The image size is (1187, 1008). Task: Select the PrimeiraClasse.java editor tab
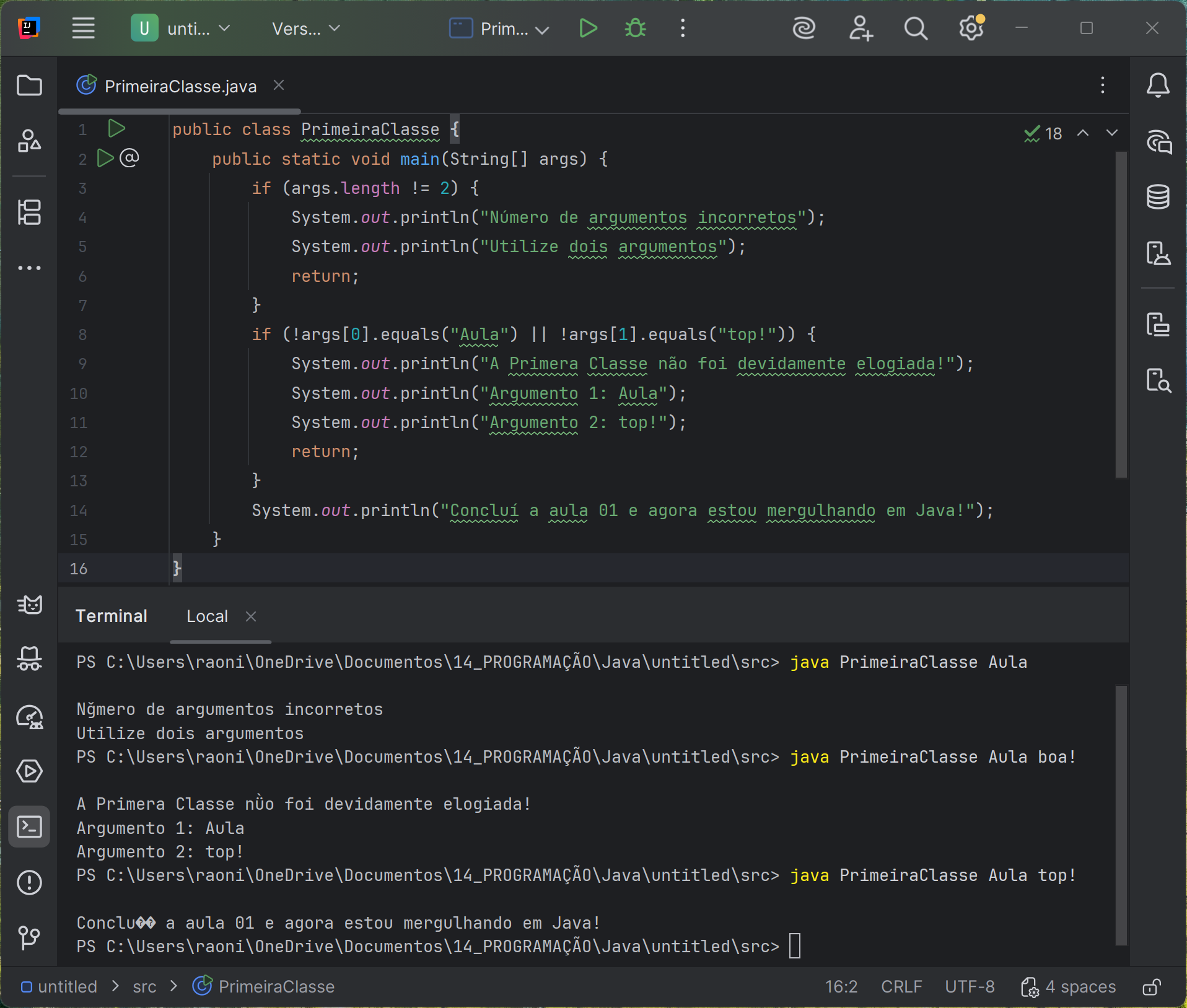(x=180, y=86)
